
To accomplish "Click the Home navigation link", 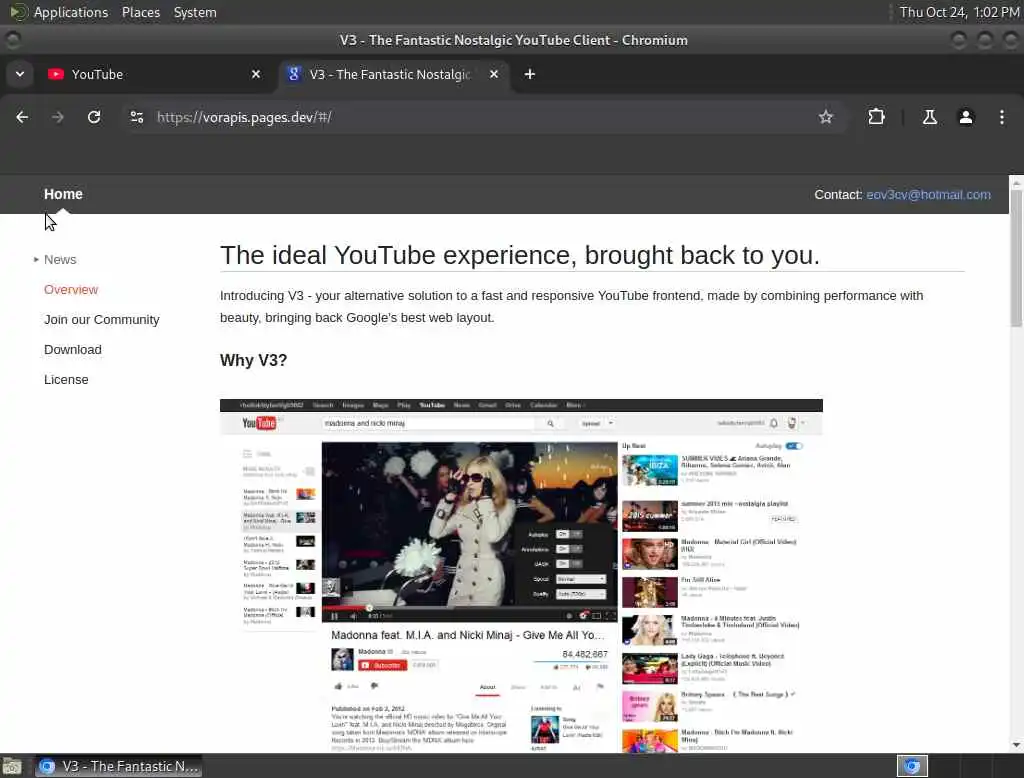I will pyautogui.click(x=63, y=194).
